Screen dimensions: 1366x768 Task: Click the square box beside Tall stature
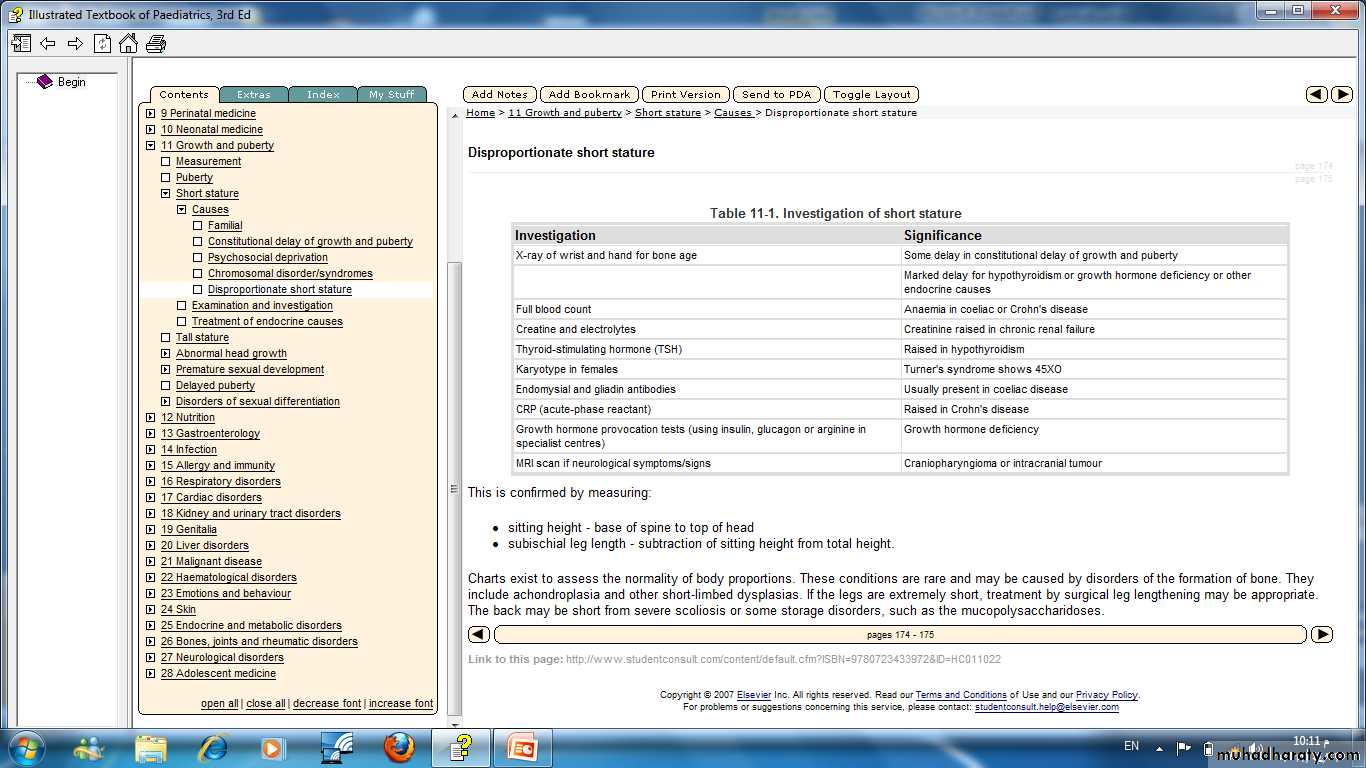pyautogui.click(x=166, y=338)
